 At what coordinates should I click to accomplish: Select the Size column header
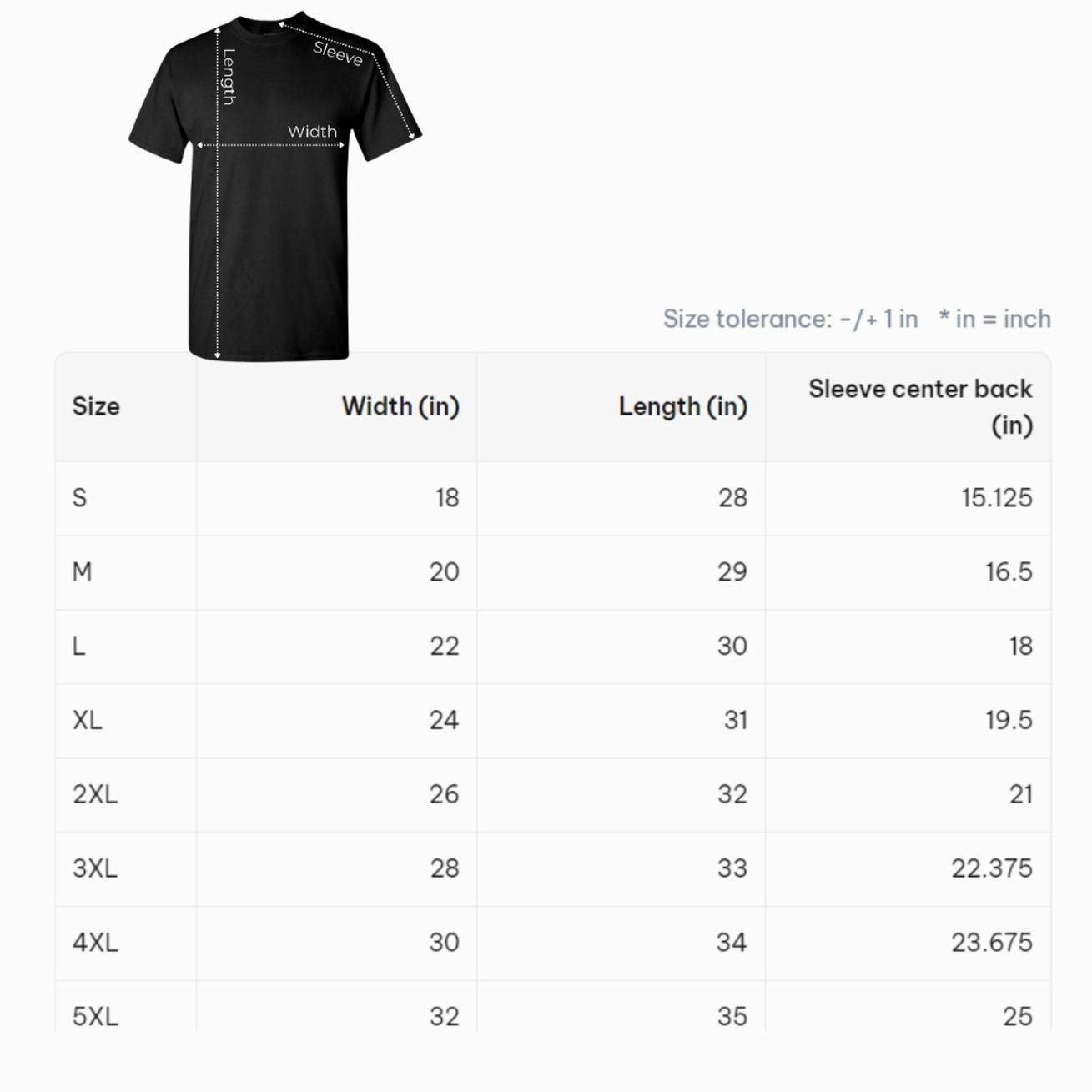tap(96, 406)
